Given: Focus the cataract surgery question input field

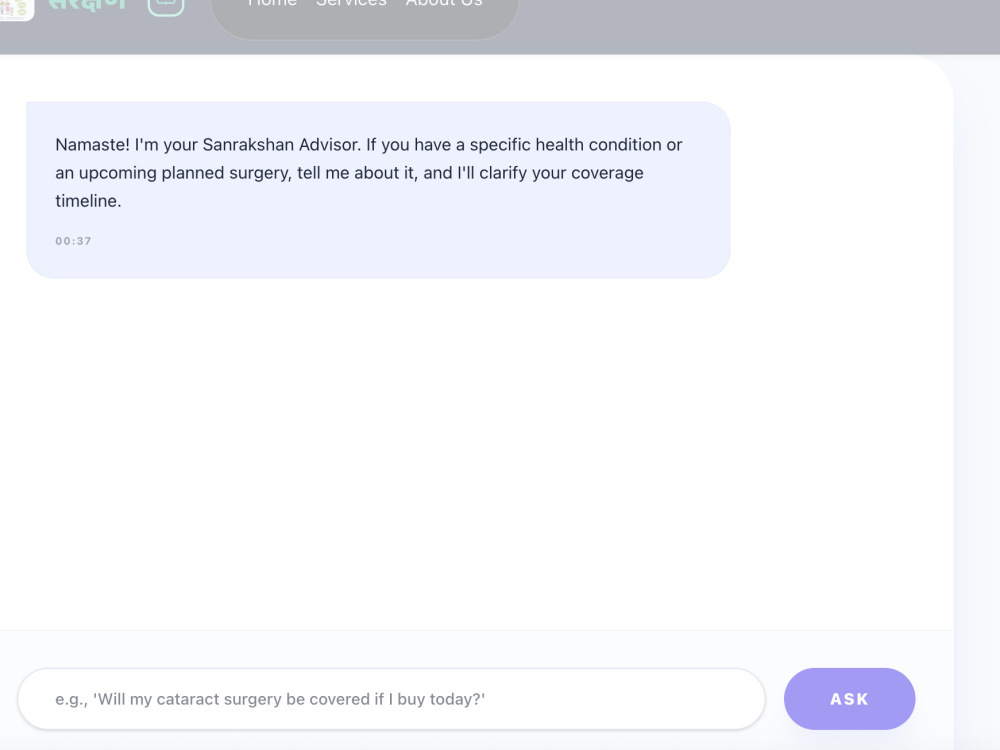Looking at the screenshot, I should click(392, 699).
